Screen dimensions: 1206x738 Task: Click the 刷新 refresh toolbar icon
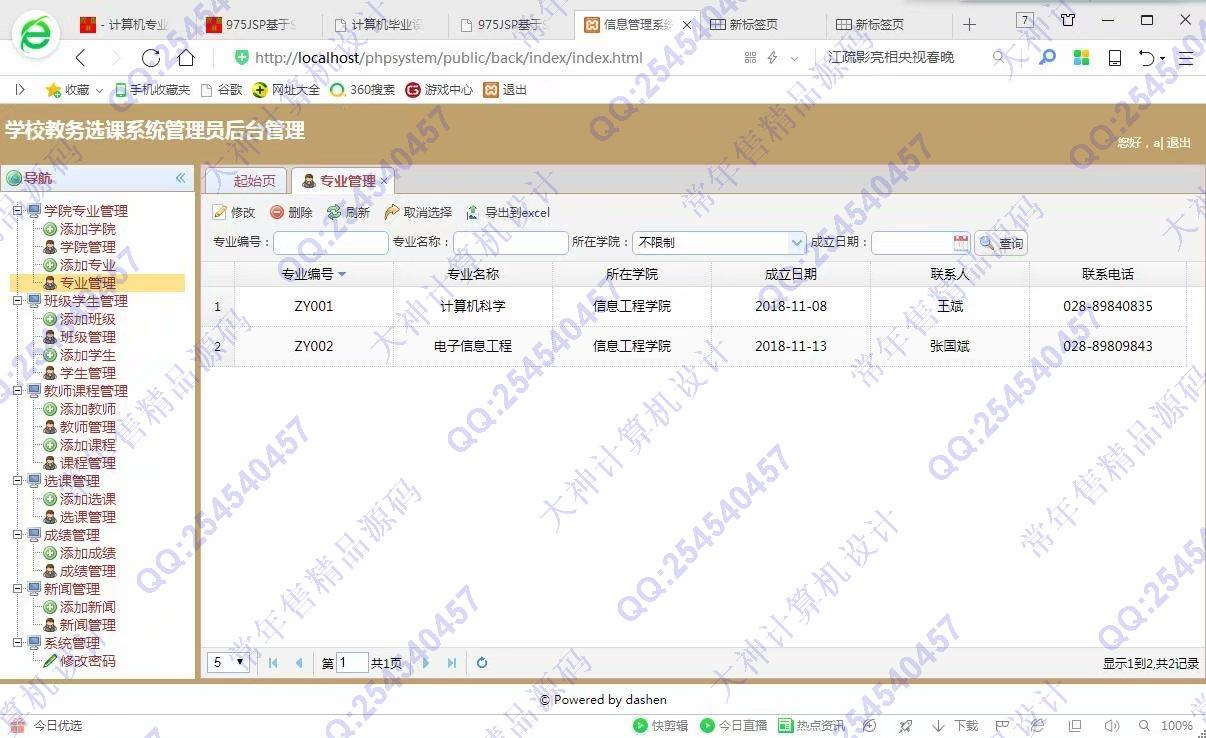[334, 213]
